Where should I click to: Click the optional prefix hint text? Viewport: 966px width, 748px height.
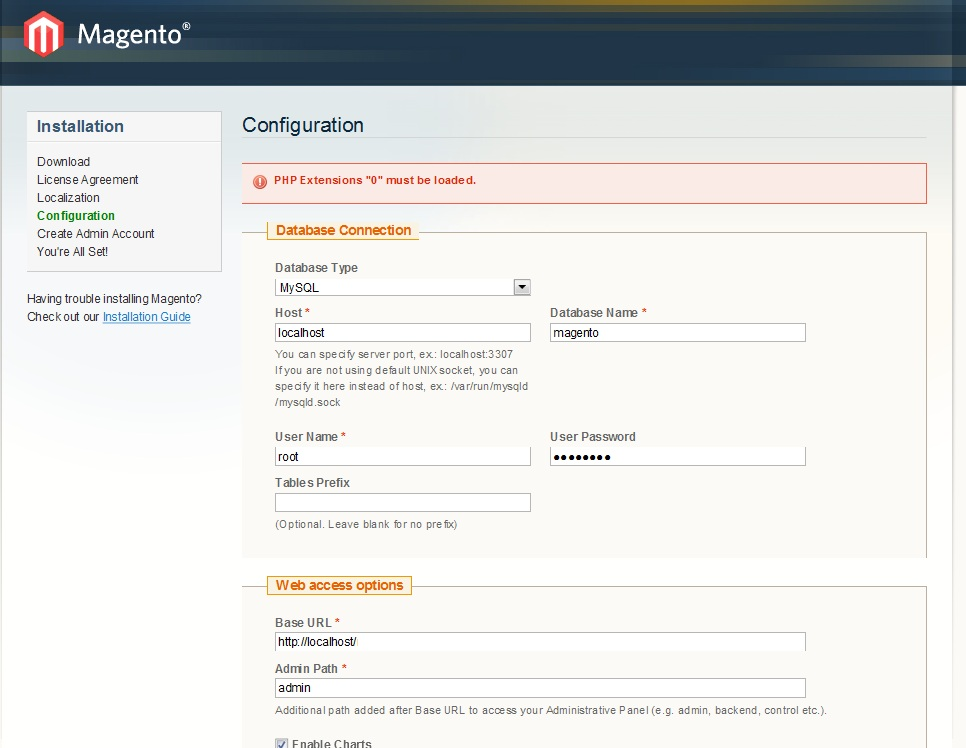(x=366, y=524)
